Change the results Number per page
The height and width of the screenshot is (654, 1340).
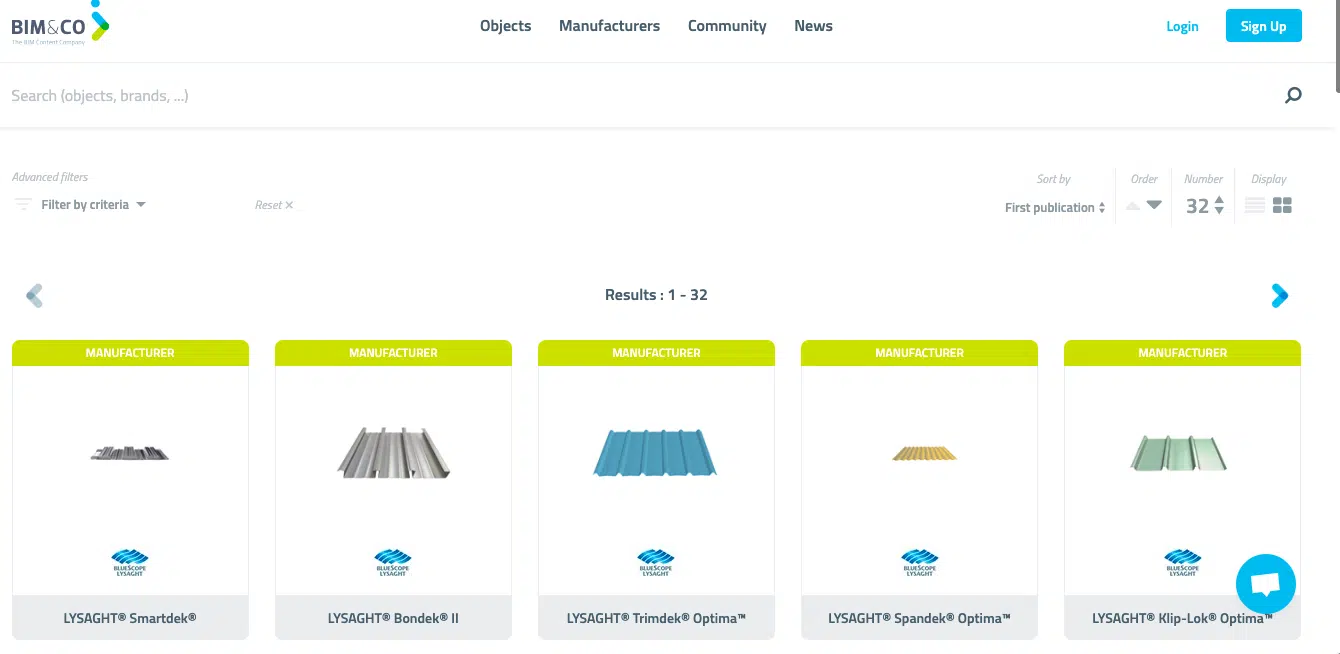[x=1203, y=204]
